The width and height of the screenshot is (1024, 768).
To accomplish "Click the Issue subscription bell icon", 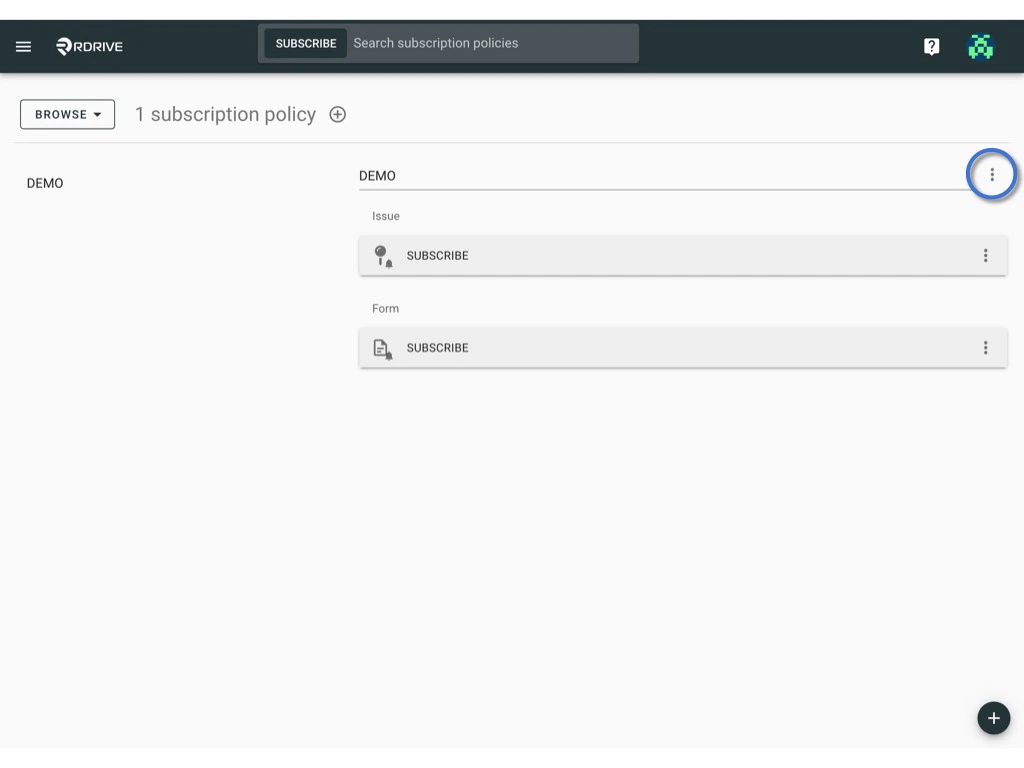I will point(383,255).
